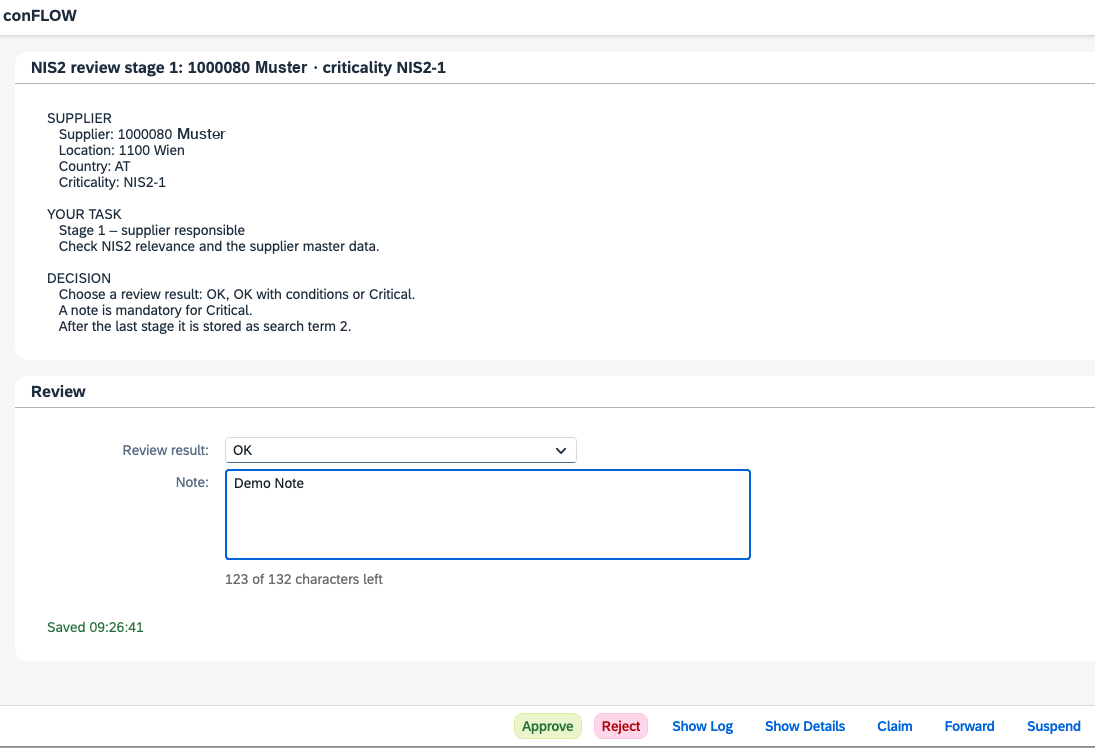Viewport: 1095px width, 748px height.
Task: Click Show Details
Action: tap(804, 726)
